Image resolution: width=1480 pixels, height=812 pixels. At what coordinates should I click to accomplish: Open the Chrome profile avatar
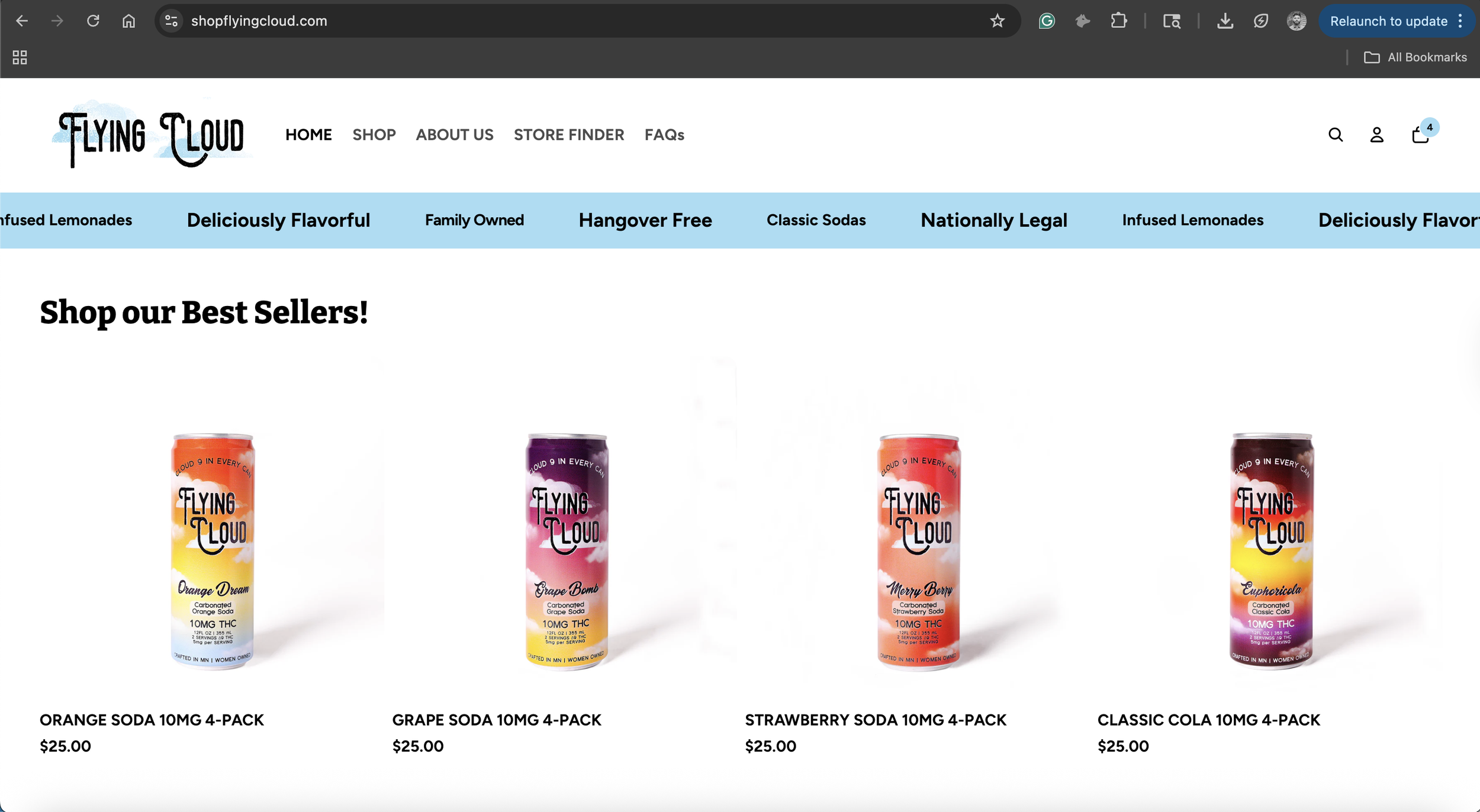[1296, 21]
